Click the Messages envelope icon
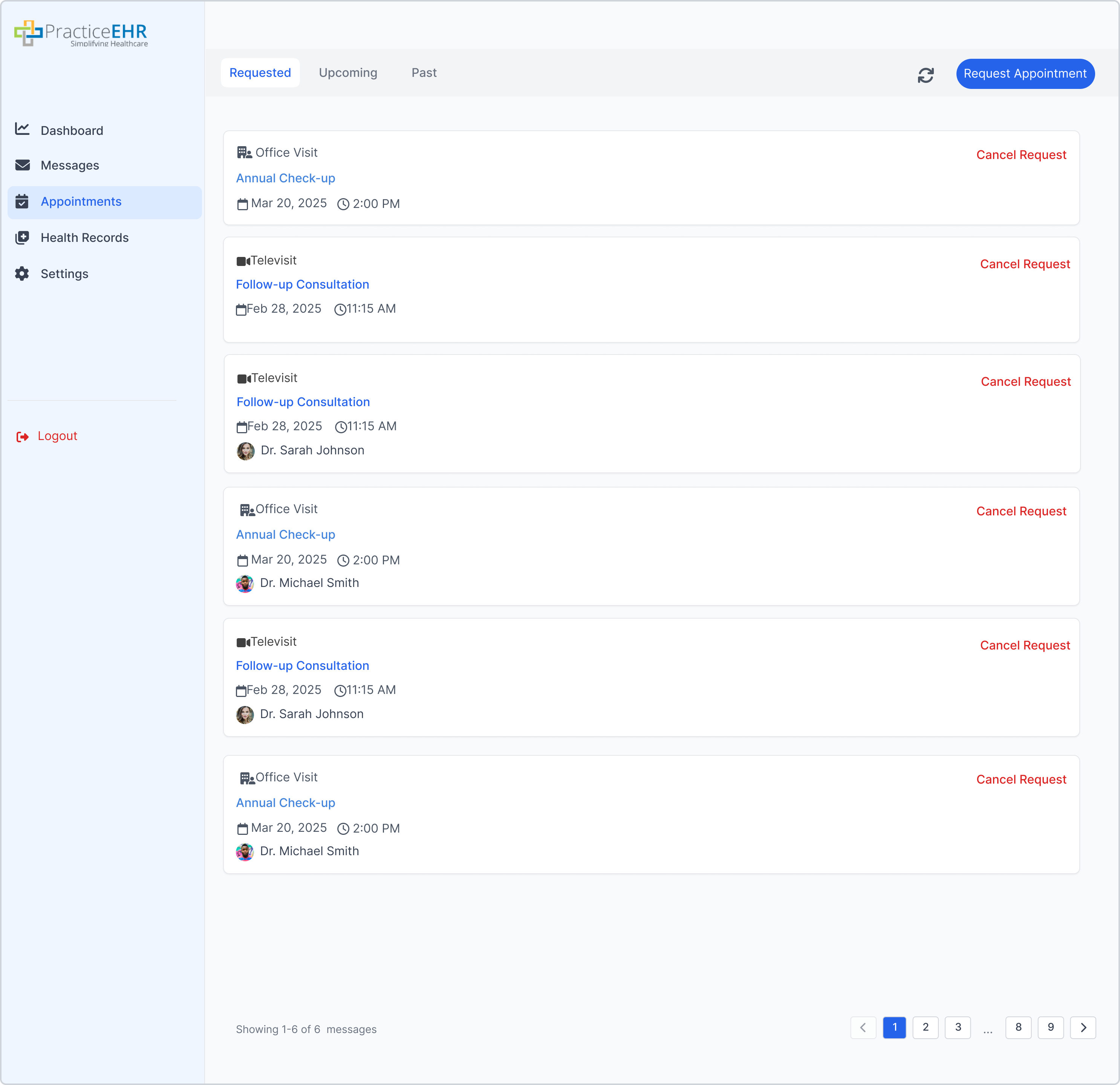This screenshot has width=1120, height=1085. tap(22, 165)
